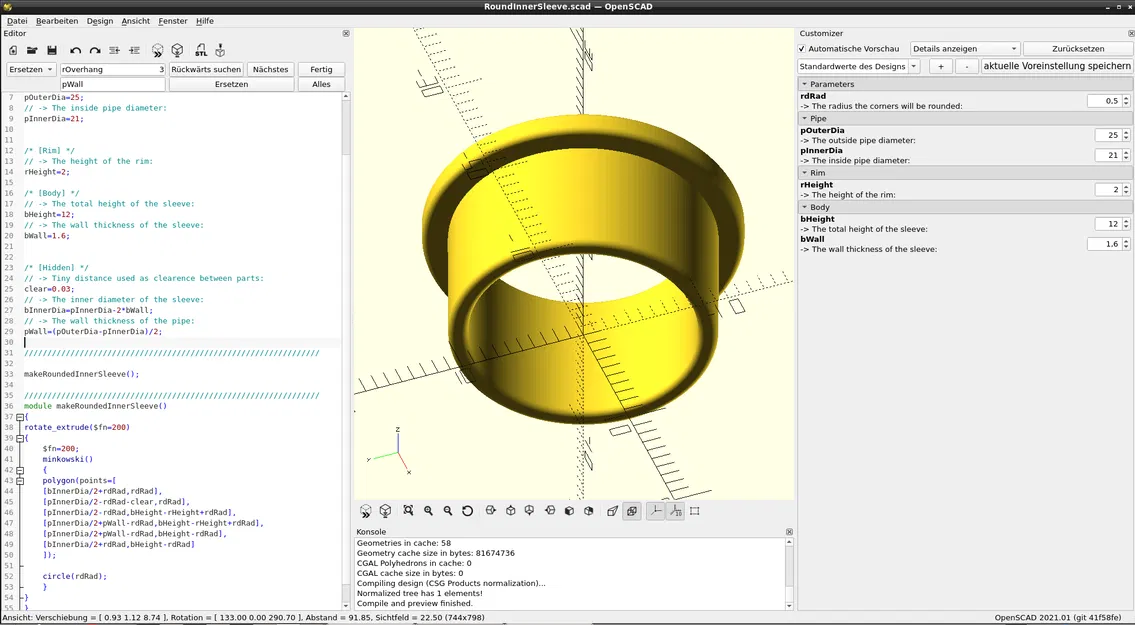Undo the last edit via the Undo icon
Image resolution: width=1135 pixels, height=625 pixels.
[x=75, y=49]
